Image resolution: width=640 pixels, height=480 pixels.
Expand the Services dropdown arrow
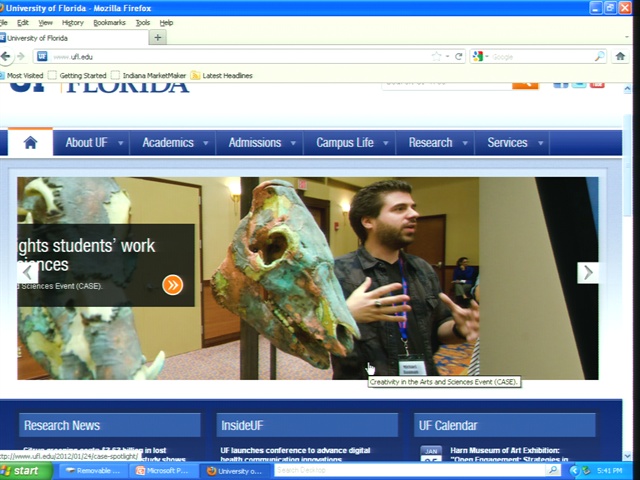coord(540,143)
